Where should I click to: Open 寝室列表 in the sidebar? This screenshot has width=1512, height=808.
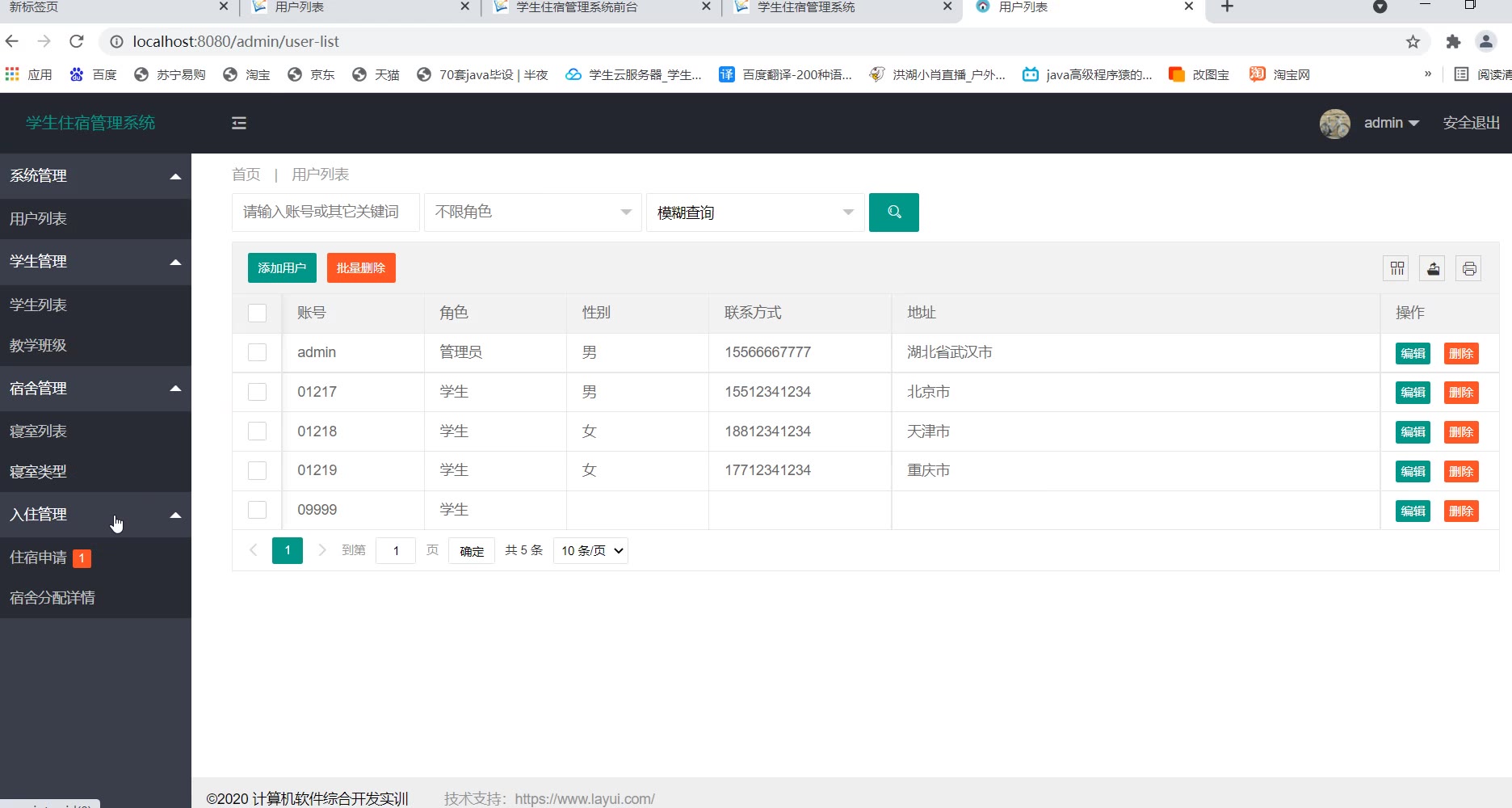pyautogui.click(x=95, y=431)
